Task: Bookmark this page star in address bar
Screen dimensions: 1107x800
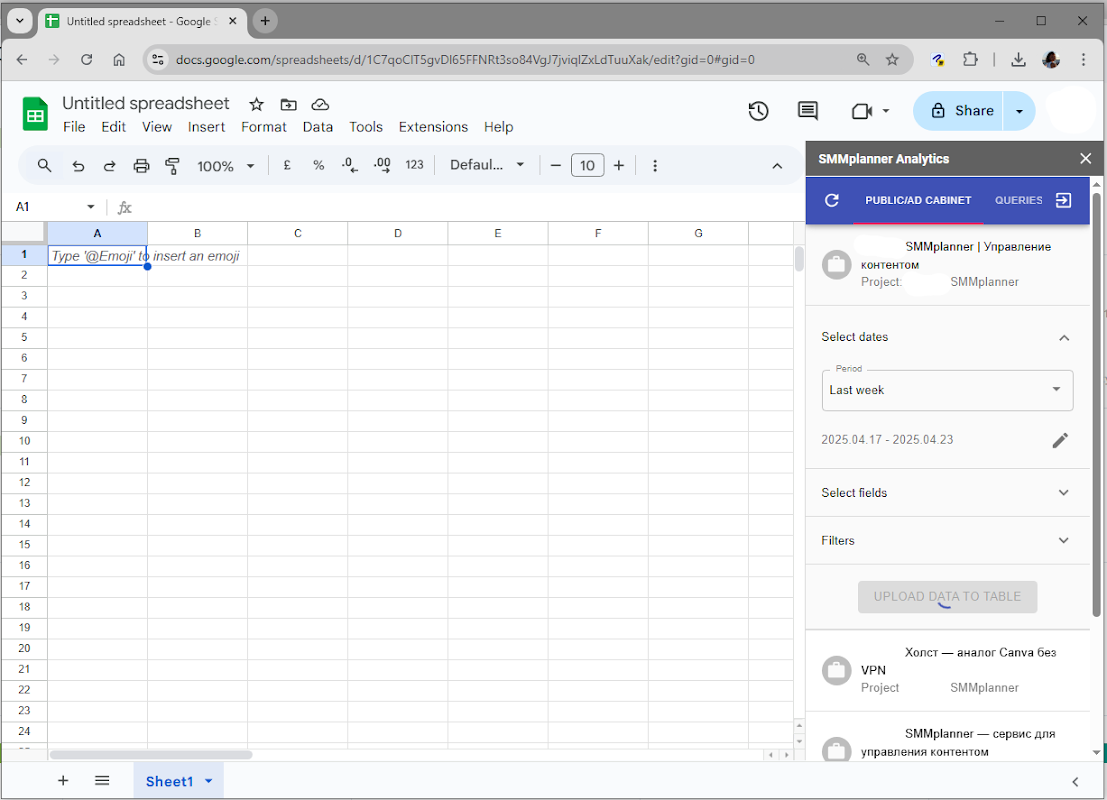Action: point(892,59)
